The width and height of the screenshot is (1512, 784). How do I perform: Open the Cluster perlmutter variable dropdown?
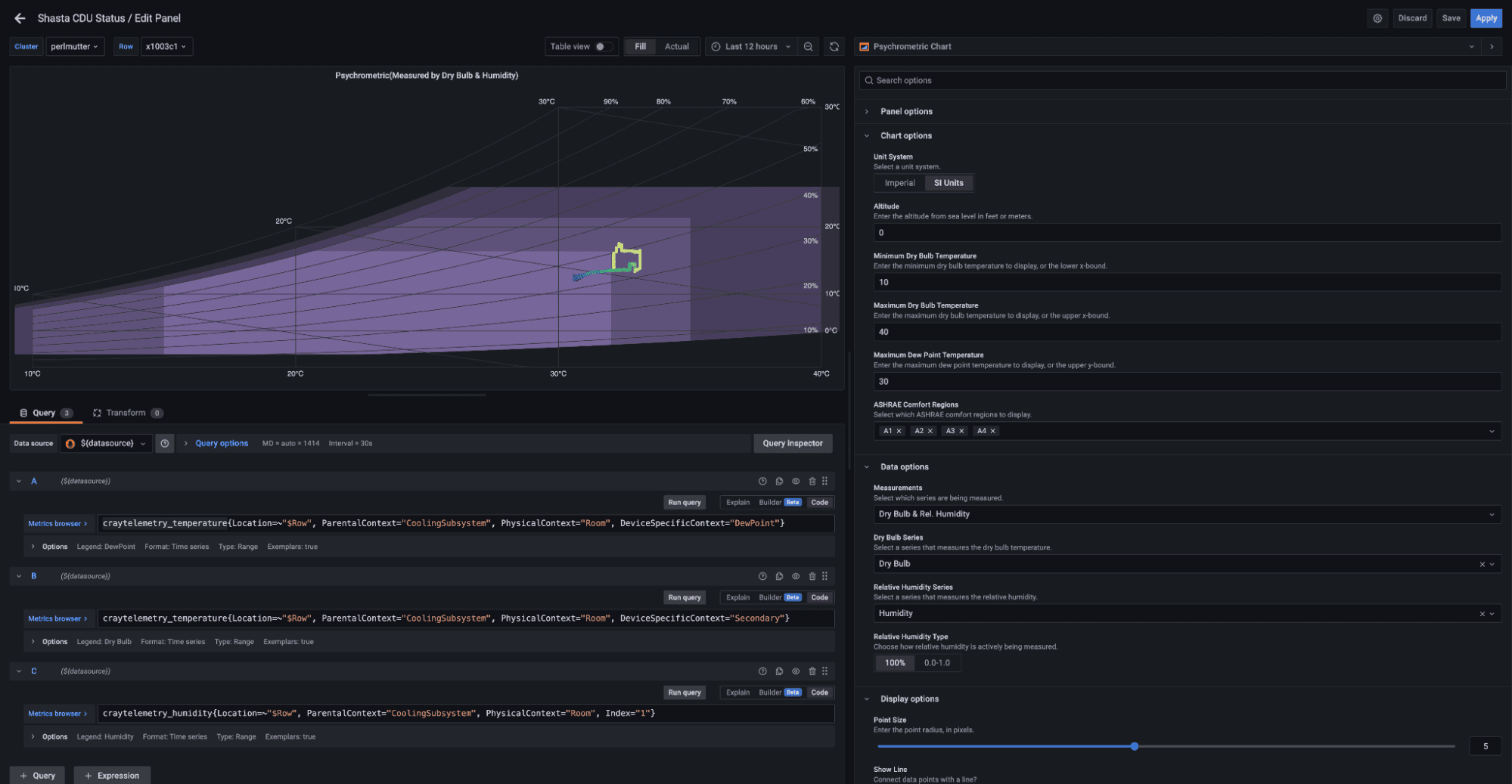point(75,46)
